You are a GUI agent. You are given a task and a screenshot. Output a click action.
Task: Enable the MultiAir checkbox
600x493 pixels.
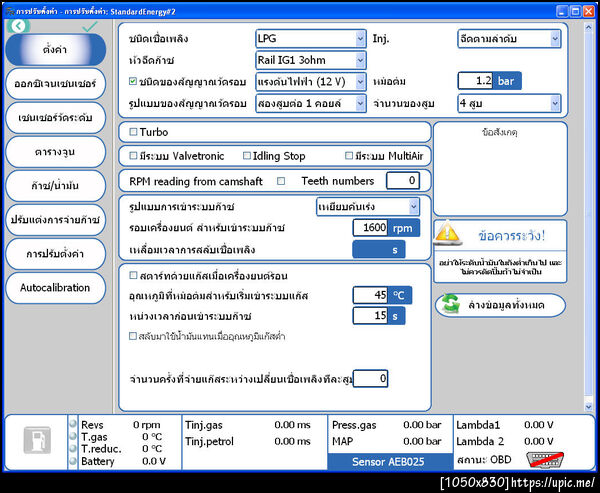[349, 156]
